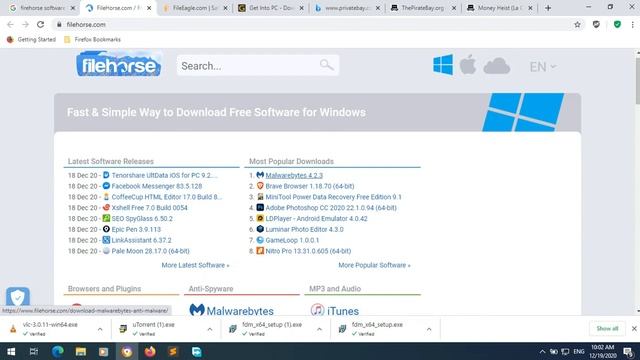
Task: Open Epic Pen 3.9.113 link
Action: [136, 229]
